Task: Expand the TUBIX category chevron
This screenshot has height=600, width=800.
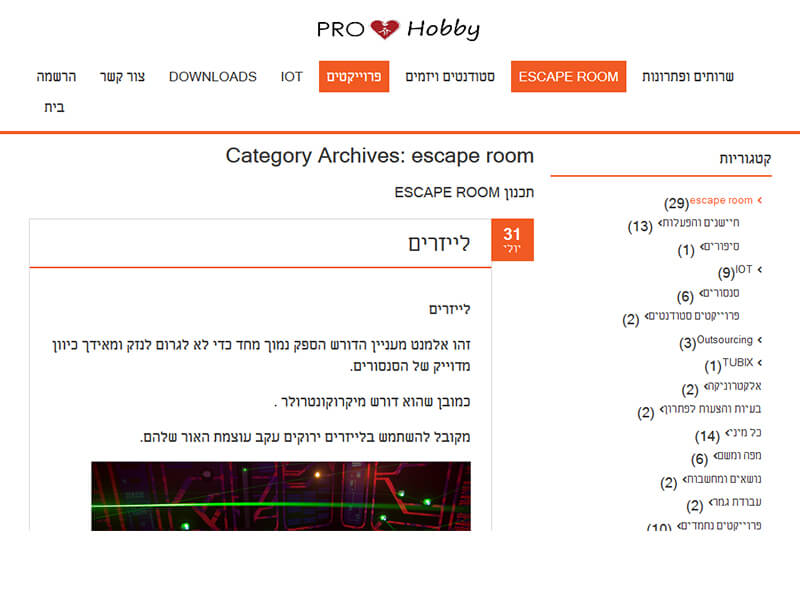Action: [760, 363]
